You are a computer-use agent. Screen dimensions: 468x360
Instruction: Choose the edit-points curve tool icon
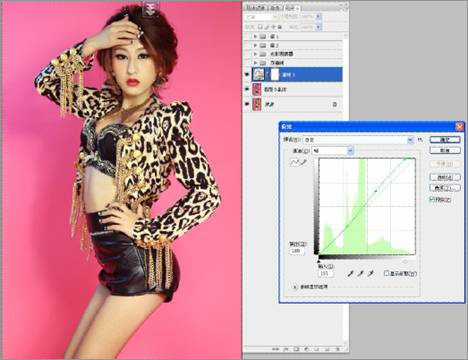(x=295, y=163)
